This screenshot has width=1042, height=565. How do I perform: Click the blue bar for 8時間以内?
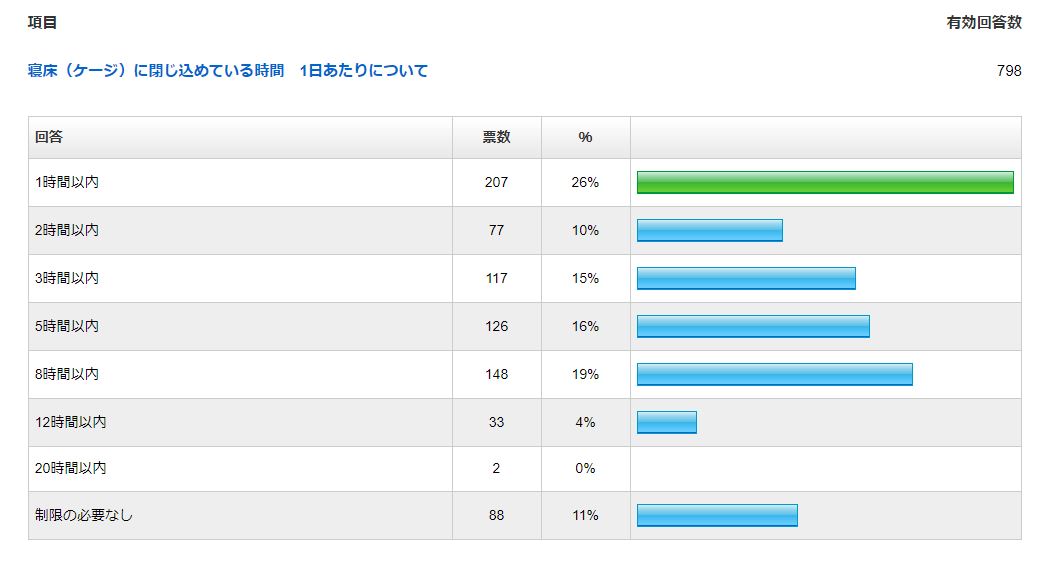(774, 374)
